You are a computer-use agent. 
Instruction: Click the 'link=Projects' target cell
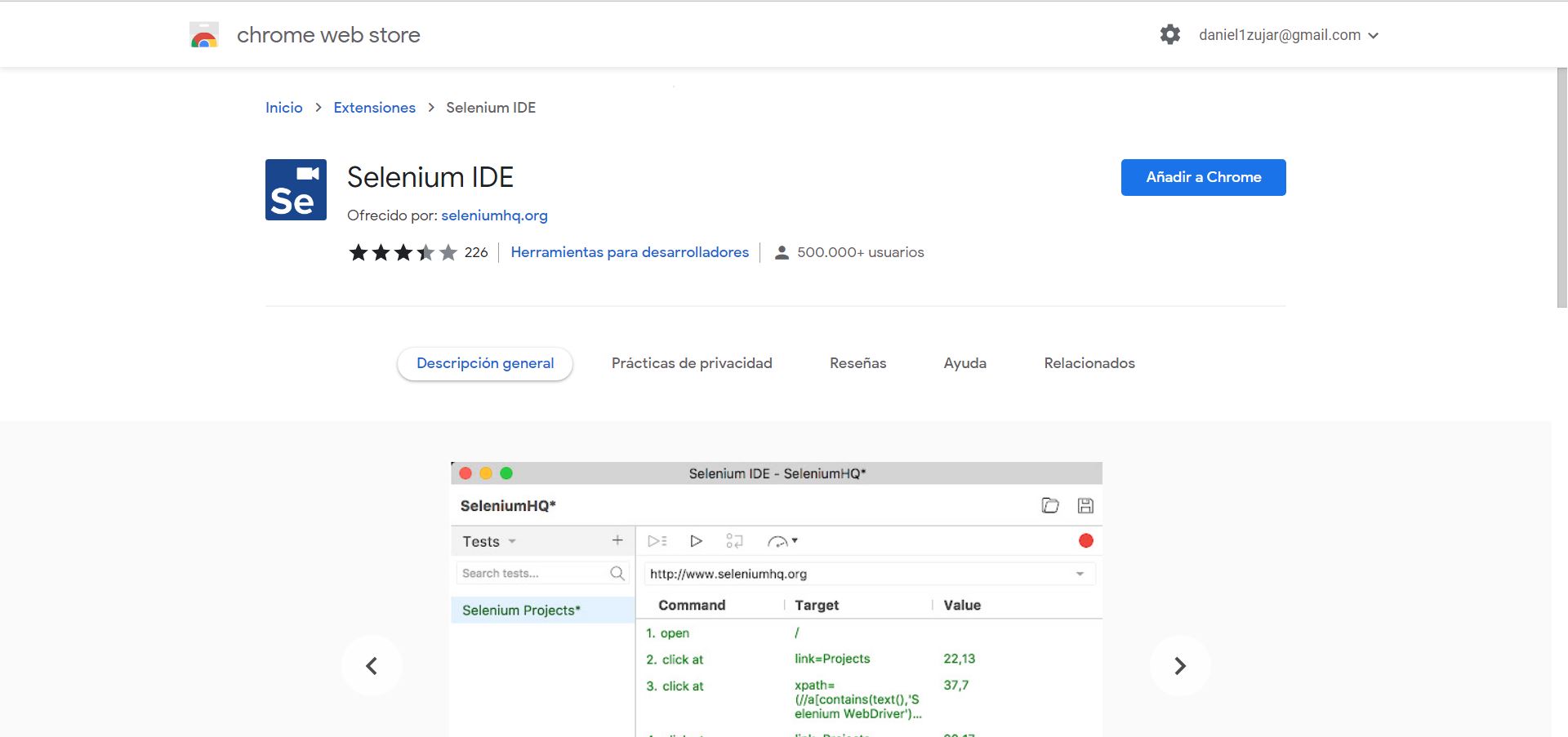tap(832, 659)
